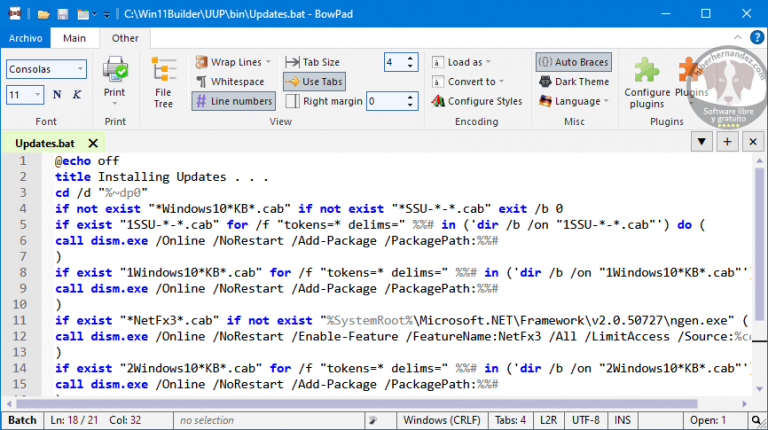Click vertical scrollbar up arrow
Screen dimensions: 768x430
pos(759,161)
